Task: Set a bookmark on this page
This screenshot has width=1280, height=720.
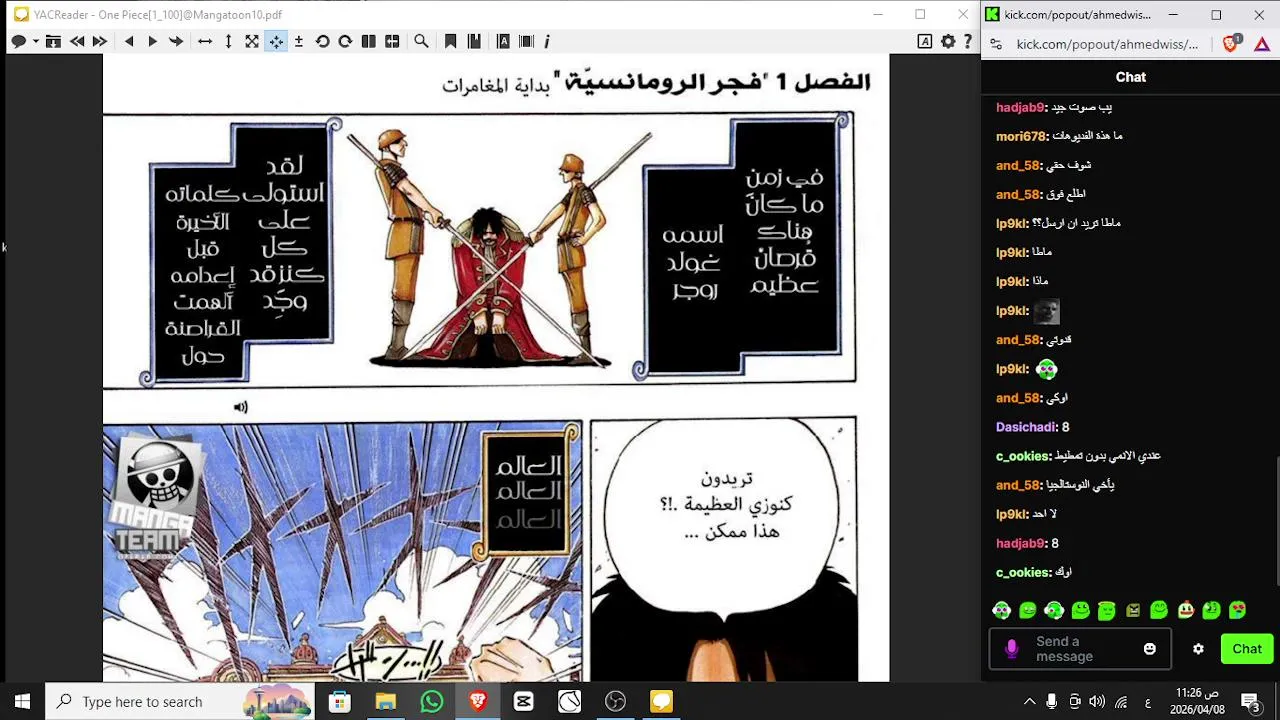Action: 451,41
